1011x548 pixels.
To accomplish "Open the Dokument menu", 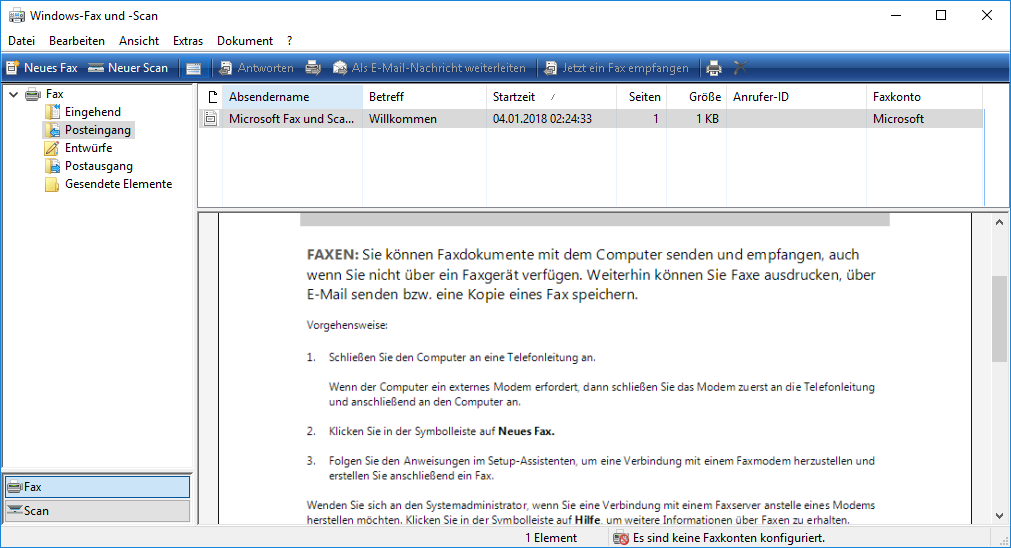I will click(x=245, y=41).
